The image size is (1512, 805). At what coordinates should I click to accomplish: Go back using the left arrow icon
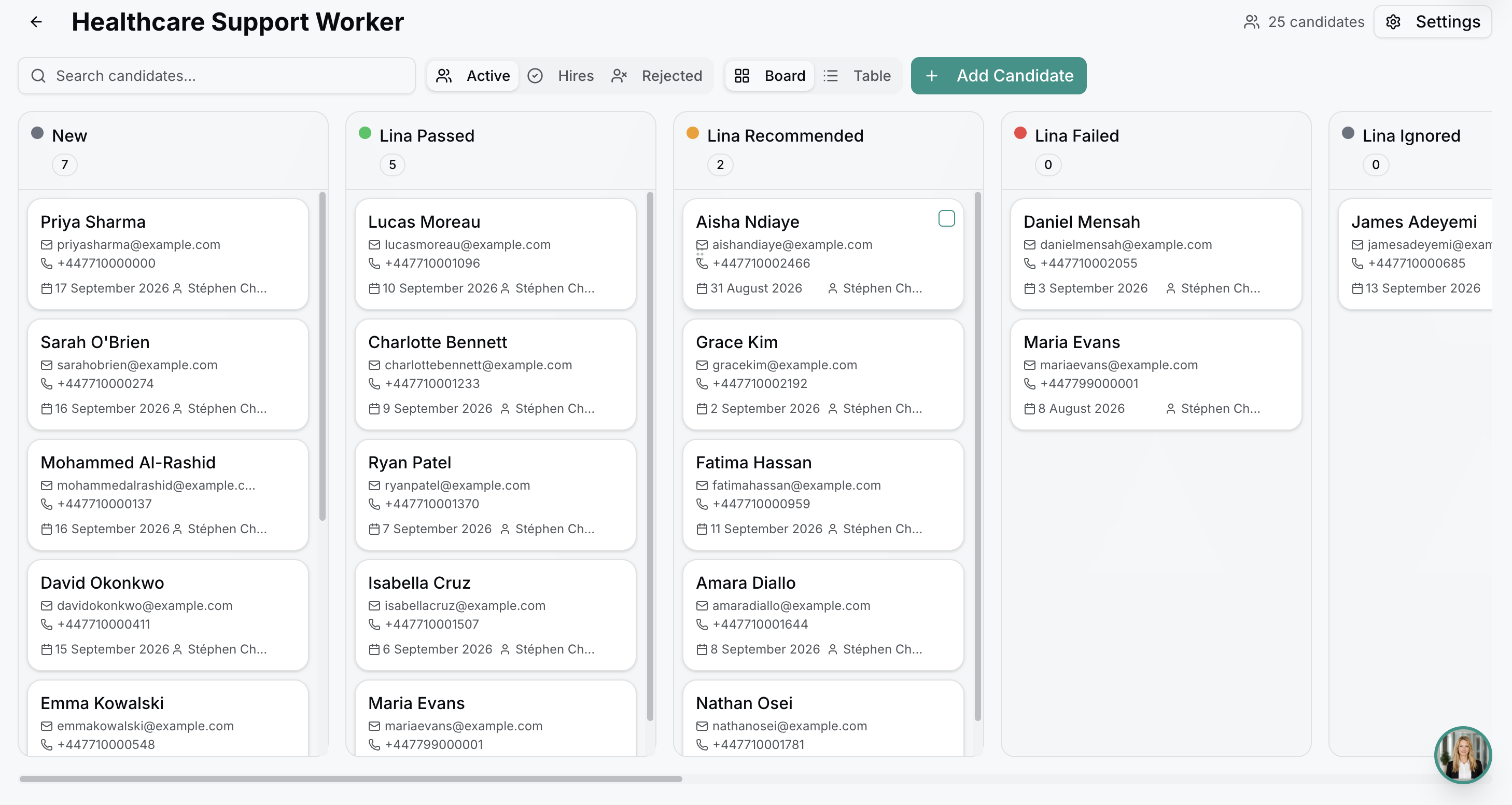click(36, 22)
